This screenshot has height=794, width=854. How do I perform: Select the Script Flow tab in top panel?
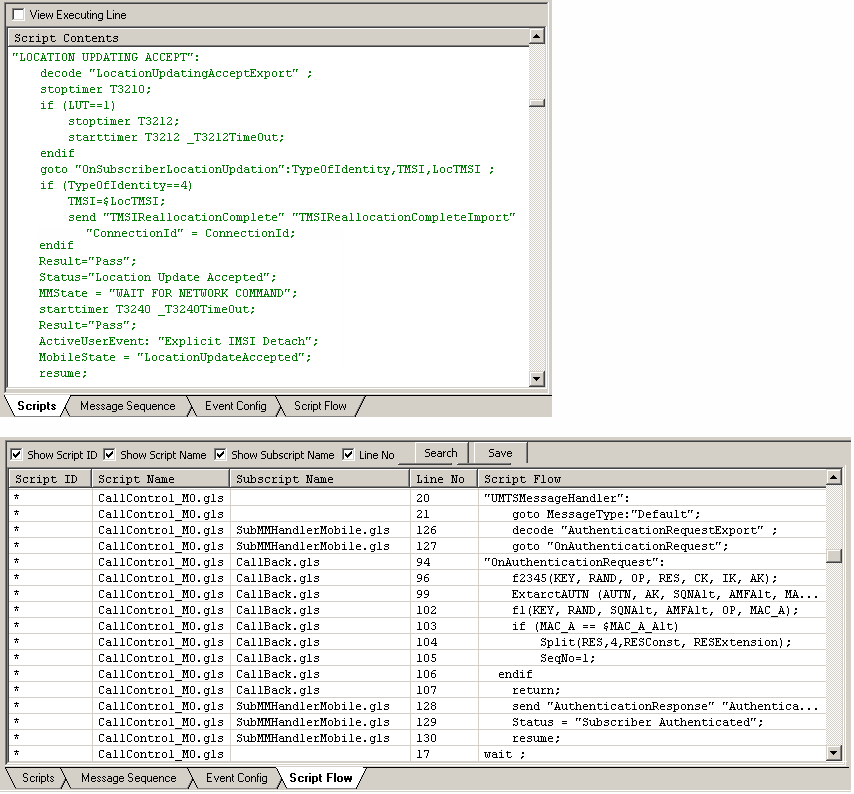coord(320,406)
